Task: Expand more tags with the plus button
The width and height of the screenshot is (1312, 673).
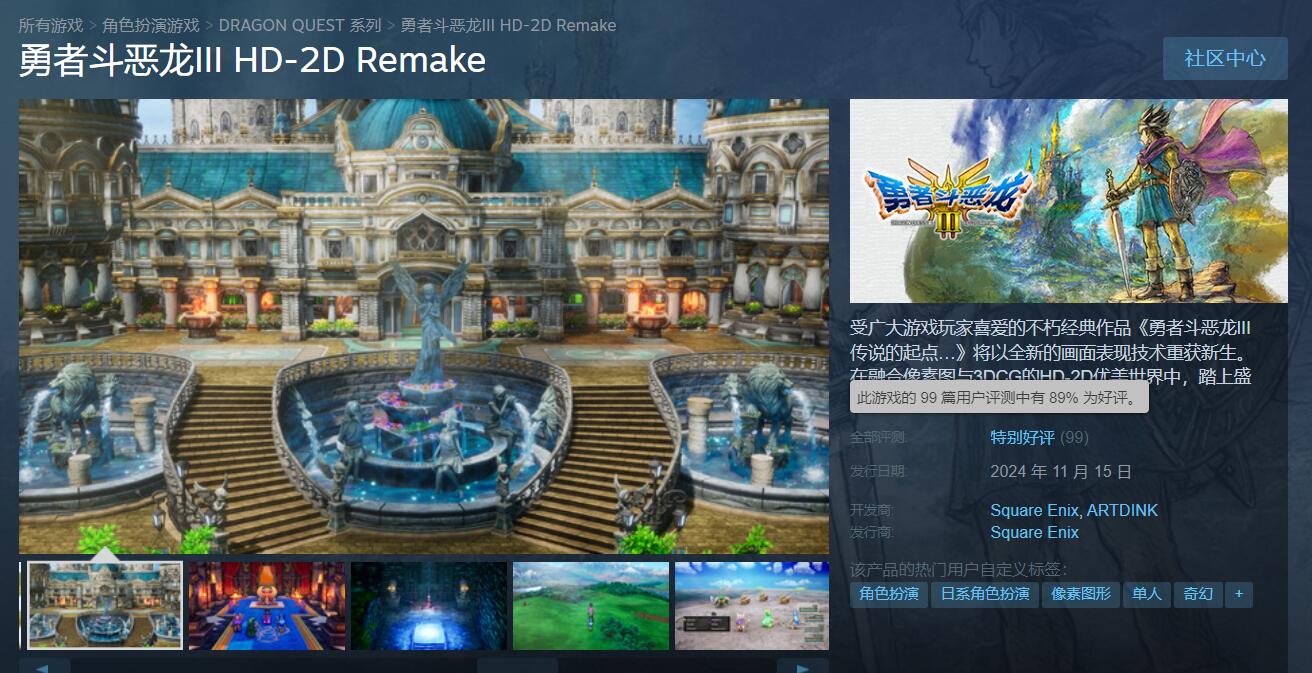Action: pos(1238,594)
